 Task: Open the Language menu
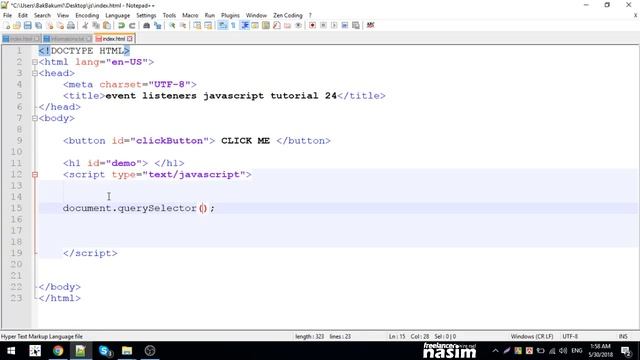point(118,16)
